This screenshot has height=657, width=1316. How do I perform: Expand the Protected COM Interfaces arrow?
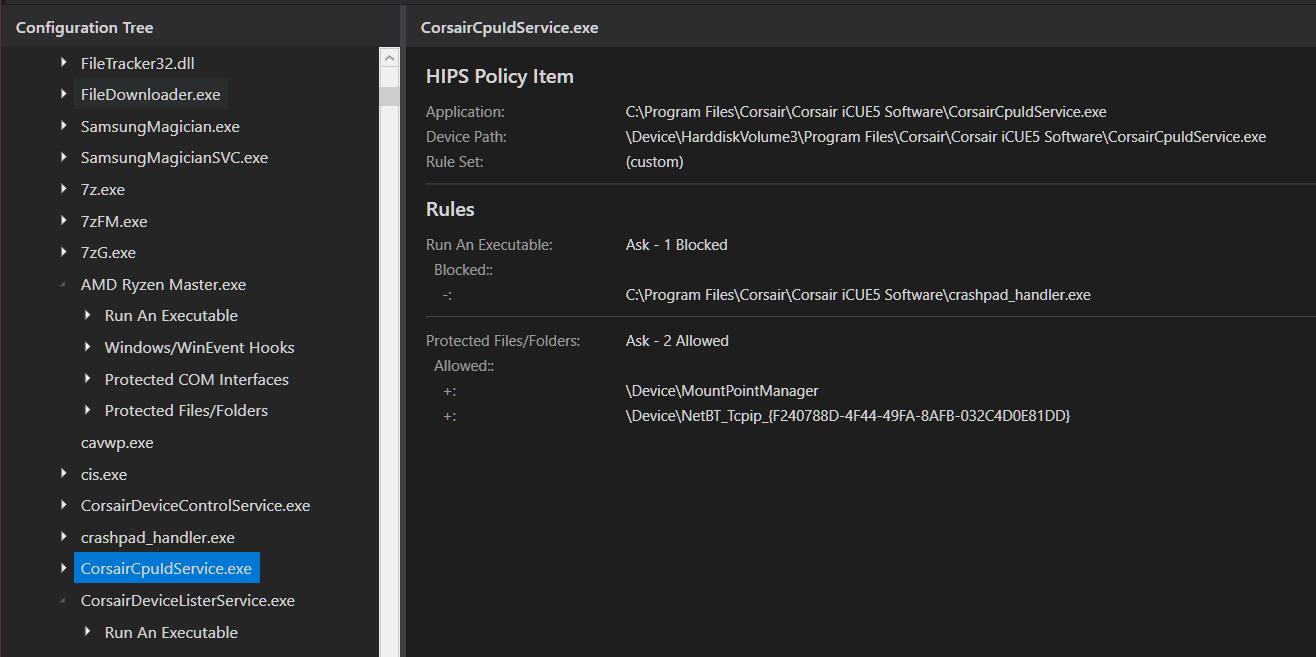(88, 380)
